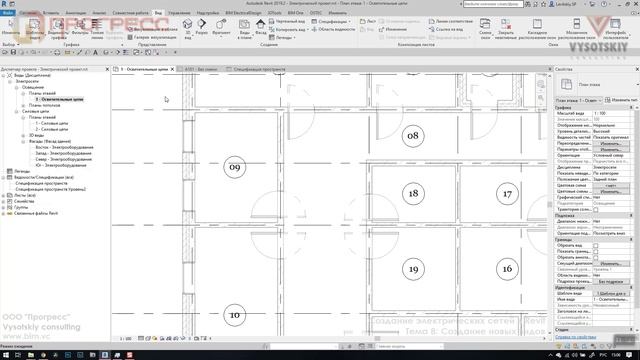Select '1 - Силовые цепи' view
Viewport: 640px width, 360px height.
pyautogui.click(x=52, y=123)
